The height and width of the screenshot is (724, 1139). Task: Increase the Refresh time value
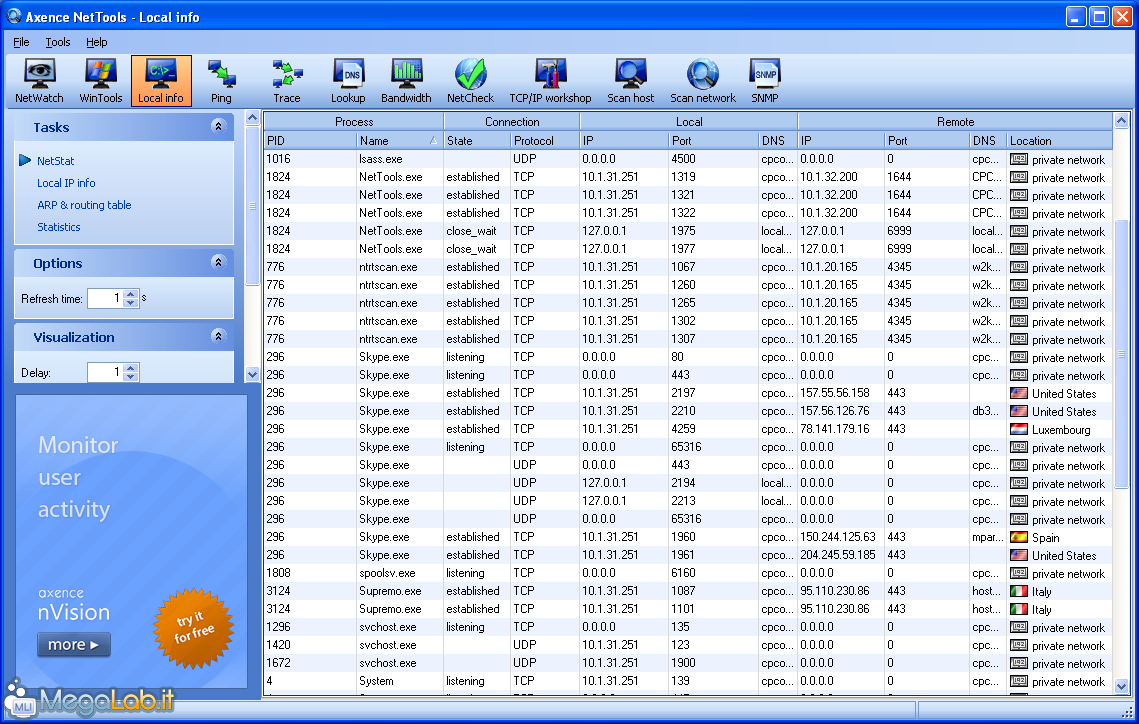click(x=131, y=294)
